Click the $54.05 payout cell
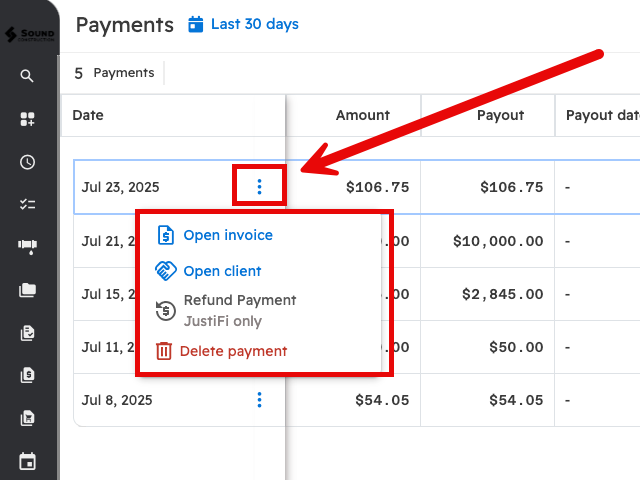 coord(515,400)
